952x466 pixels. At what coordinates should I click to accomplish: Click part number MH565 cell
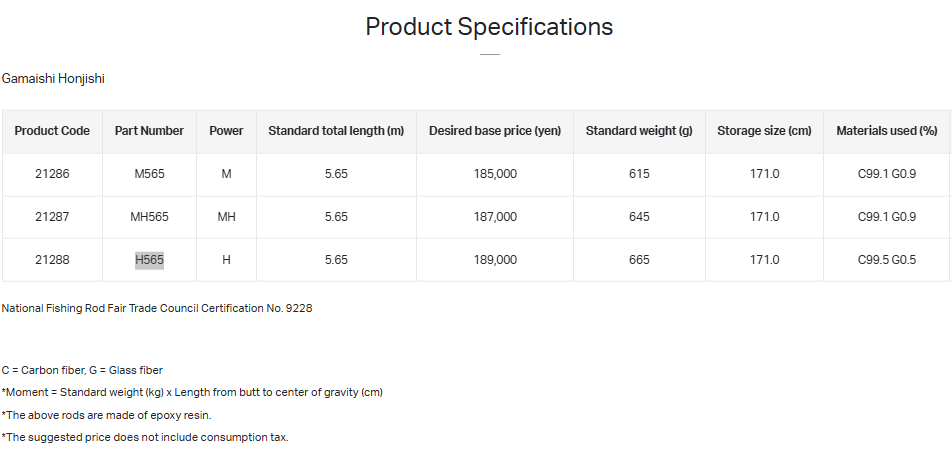point(149,217)
